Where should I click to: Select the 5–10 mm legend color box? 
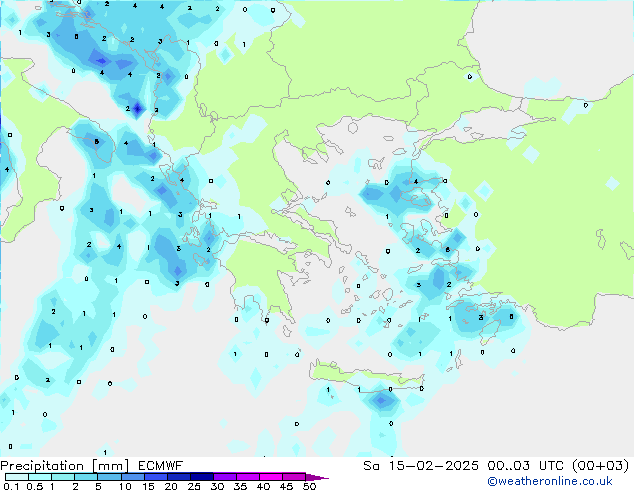(110, 476)
